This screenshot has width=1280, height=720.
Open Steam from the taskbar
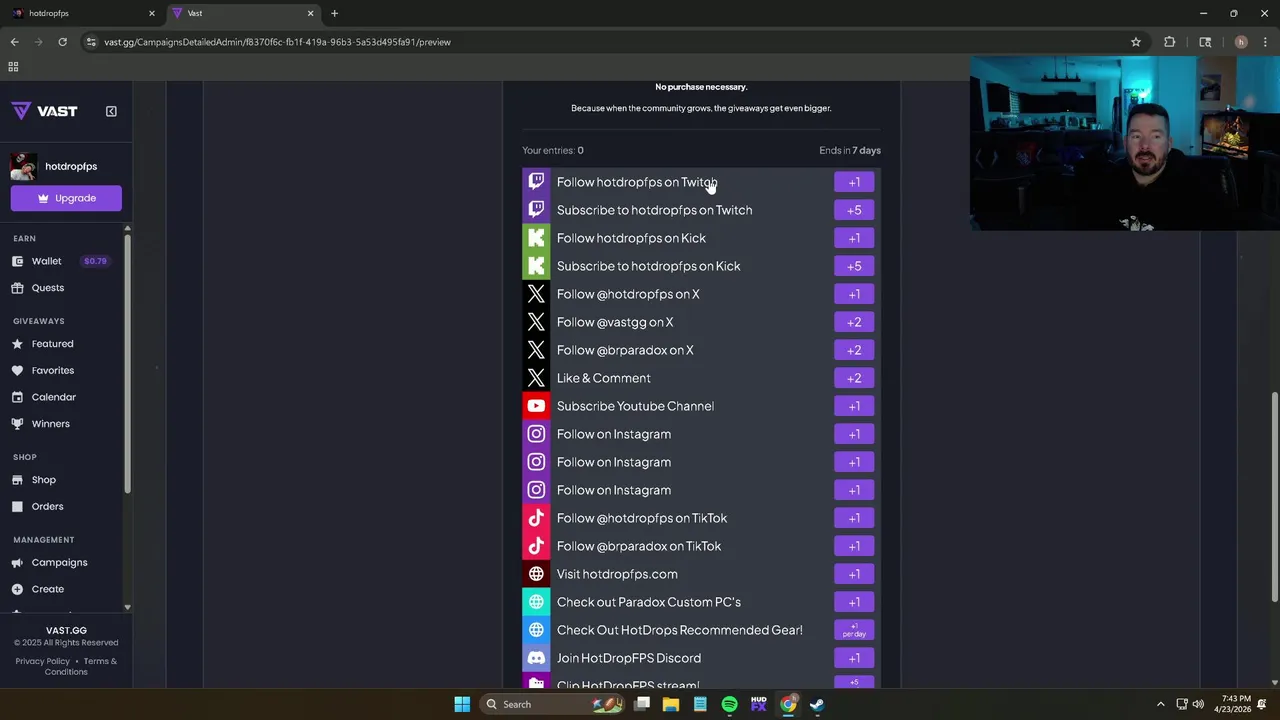817,704
